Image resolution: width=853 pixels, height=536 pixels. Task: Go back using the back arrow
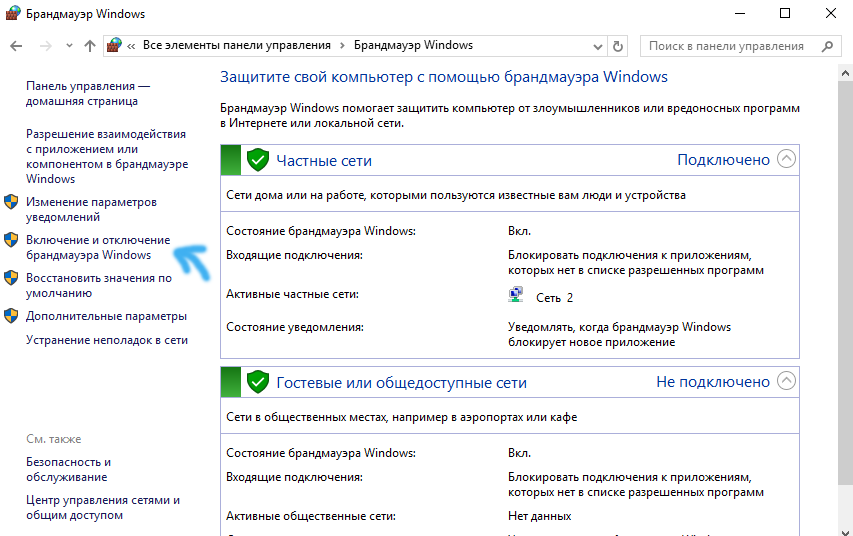(x=16, y=46)
